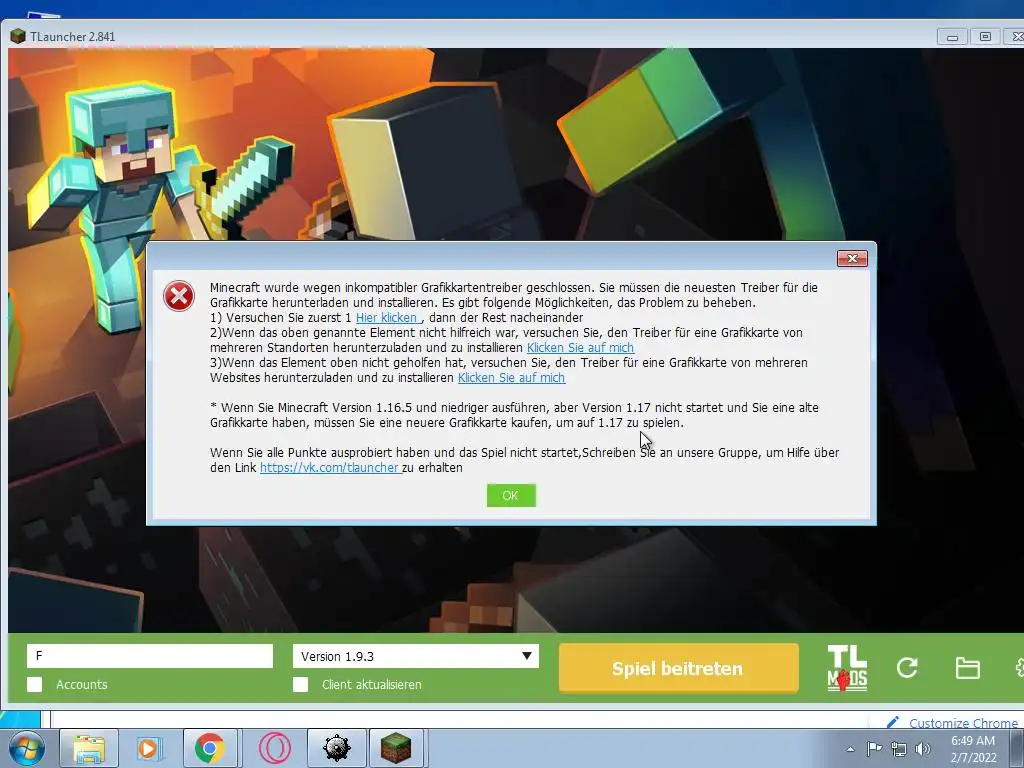Click the username field containing F
This screenshot has height=768, width=1024.
pos(150,656)
